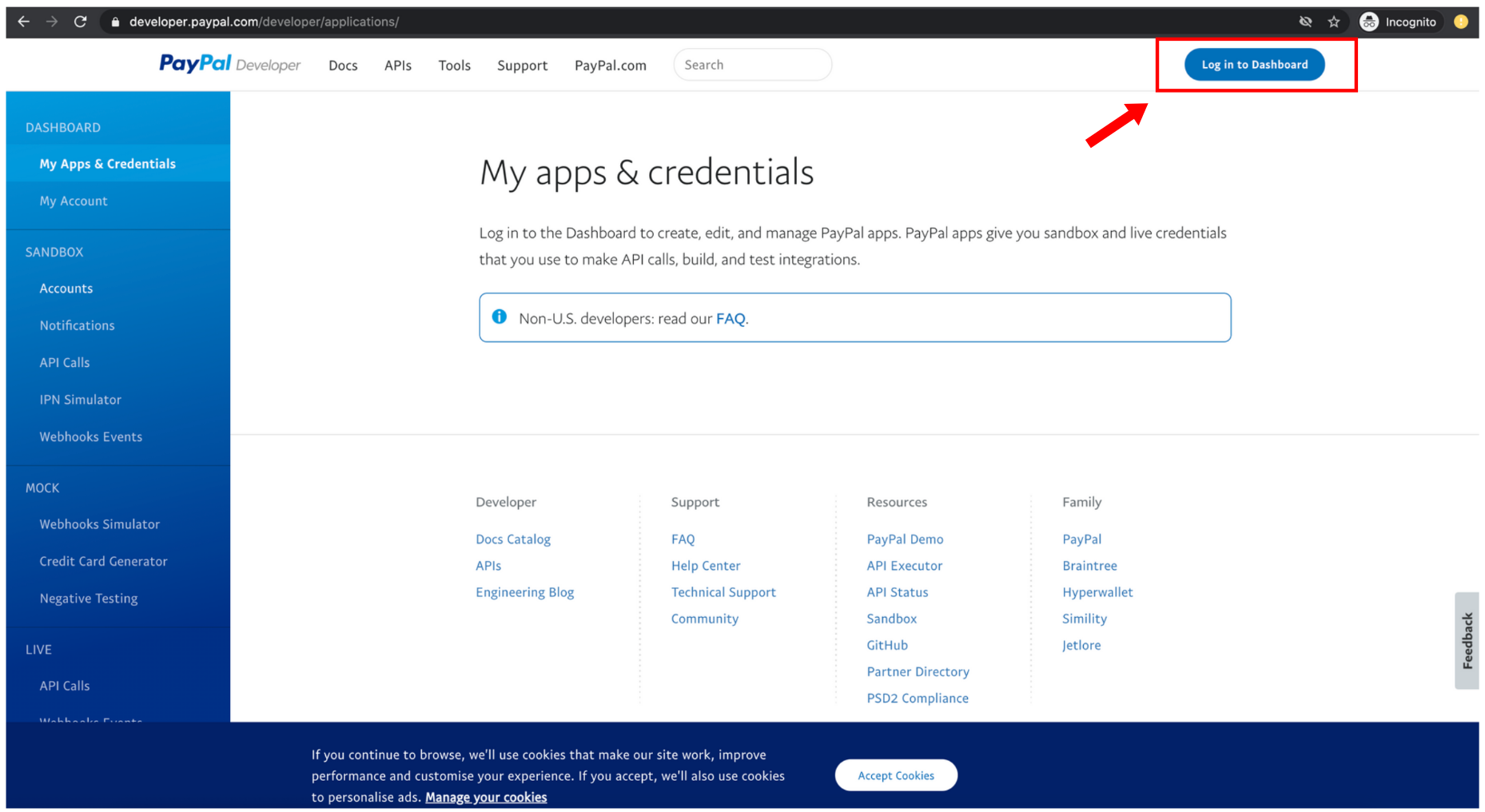Open API Status footer link
This screenshot has height=812, width=1485.
click(x=898, y=592)
